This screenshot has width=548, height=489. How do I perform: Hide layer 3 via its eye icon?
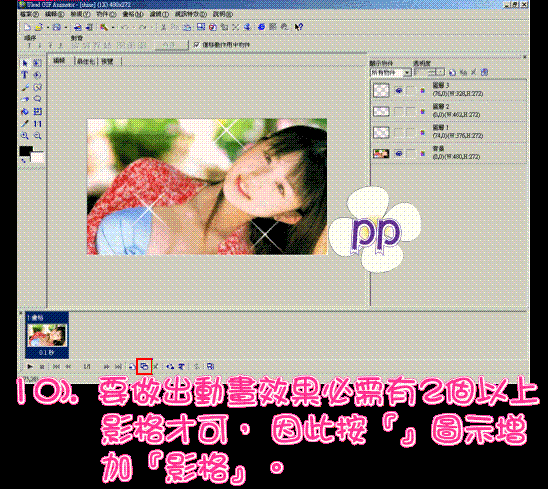pos(399,91)
